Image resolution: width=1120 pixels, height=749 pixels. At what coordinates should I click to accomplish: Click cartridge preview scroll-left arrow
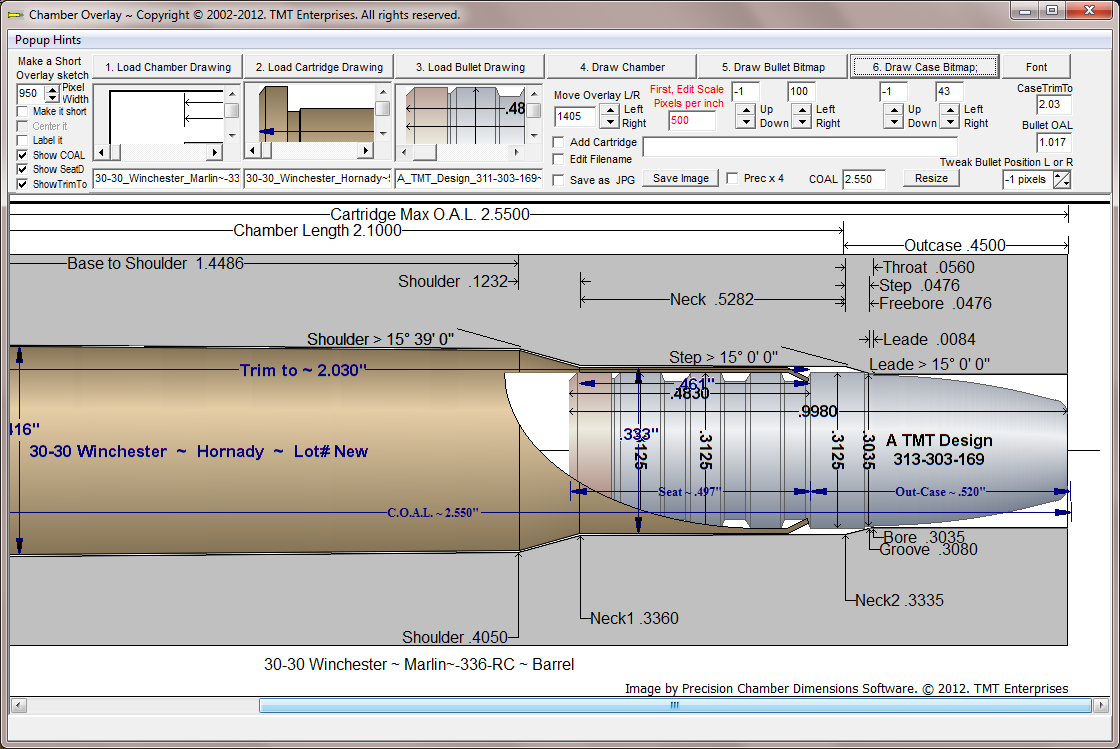pyautogui.click(x=251, y=151)
